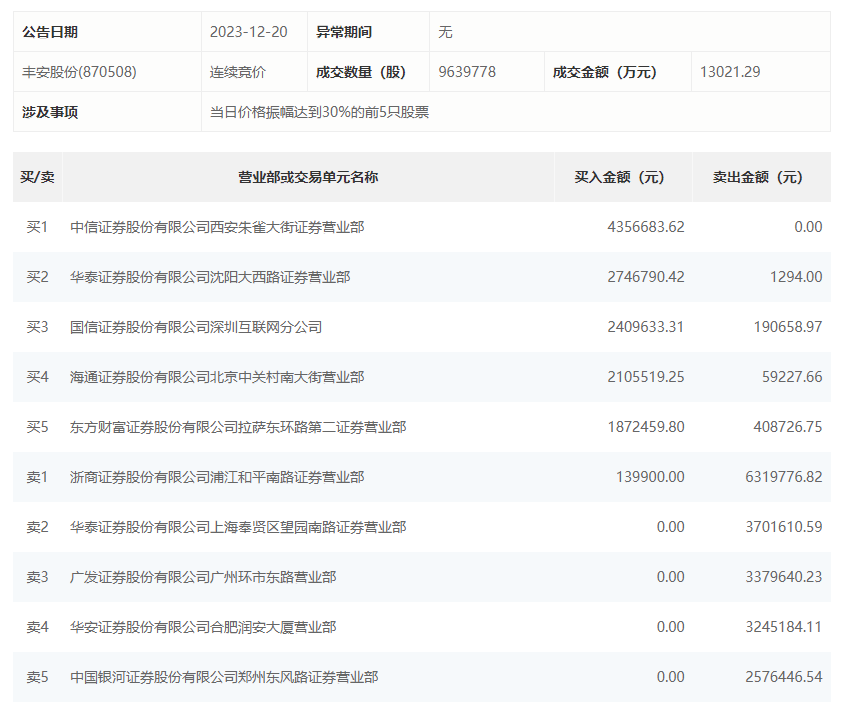Select sell amount 190658.97

click(788, 327)
